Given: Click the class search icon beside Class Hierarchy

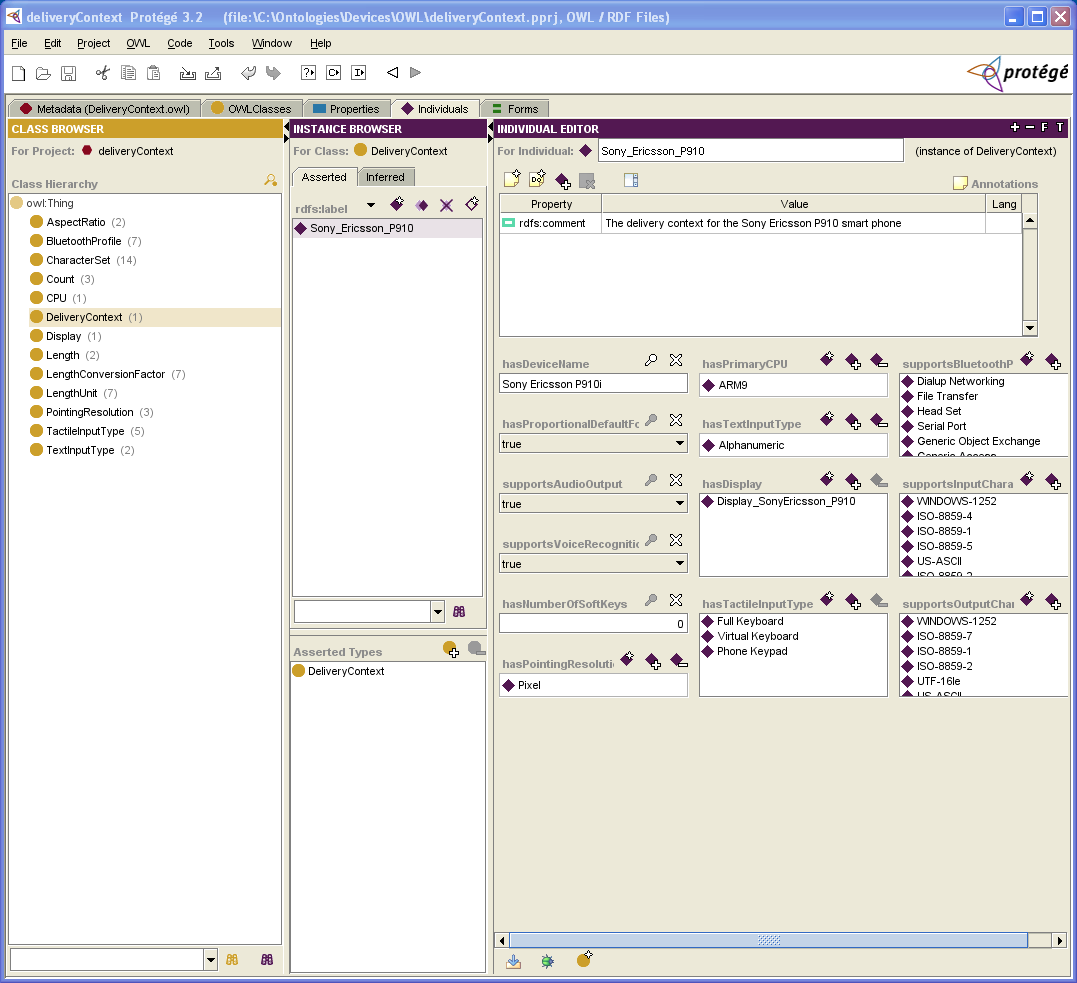Looking at the screenshot, I should click(x=270, y=181).
